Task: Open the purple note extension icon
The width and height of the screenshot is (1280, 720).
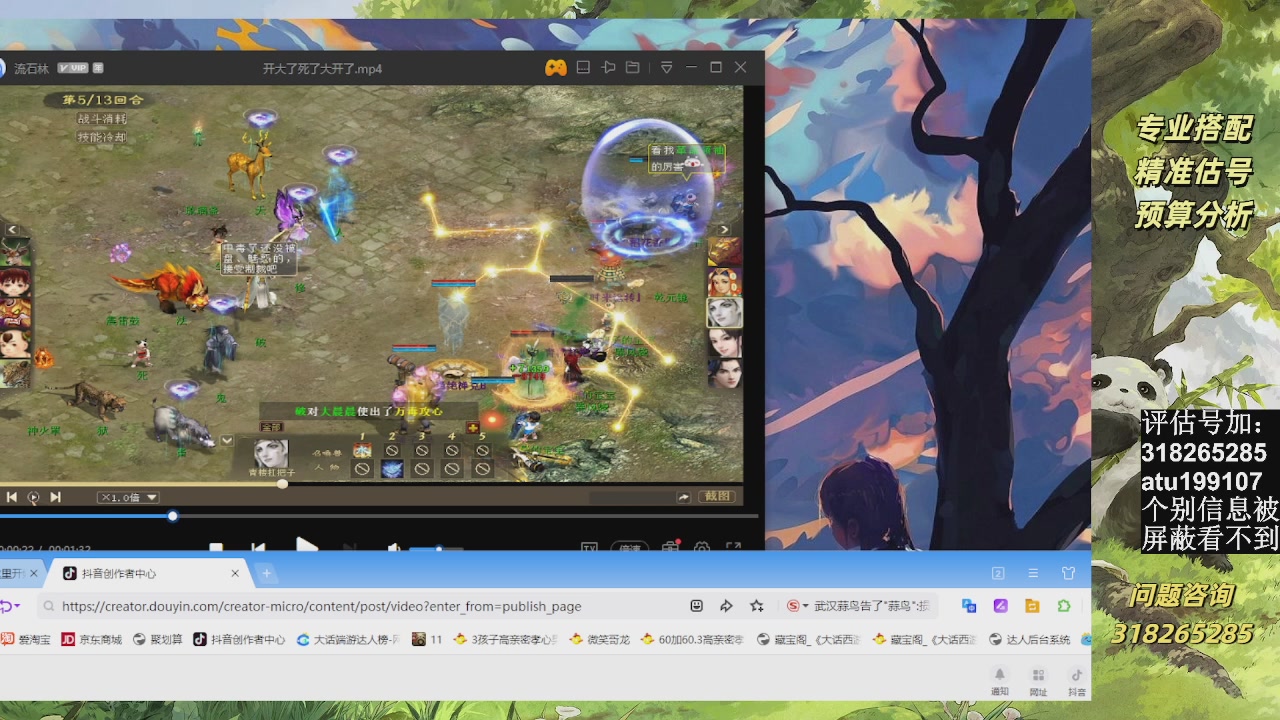Action: coord(1000,606)
